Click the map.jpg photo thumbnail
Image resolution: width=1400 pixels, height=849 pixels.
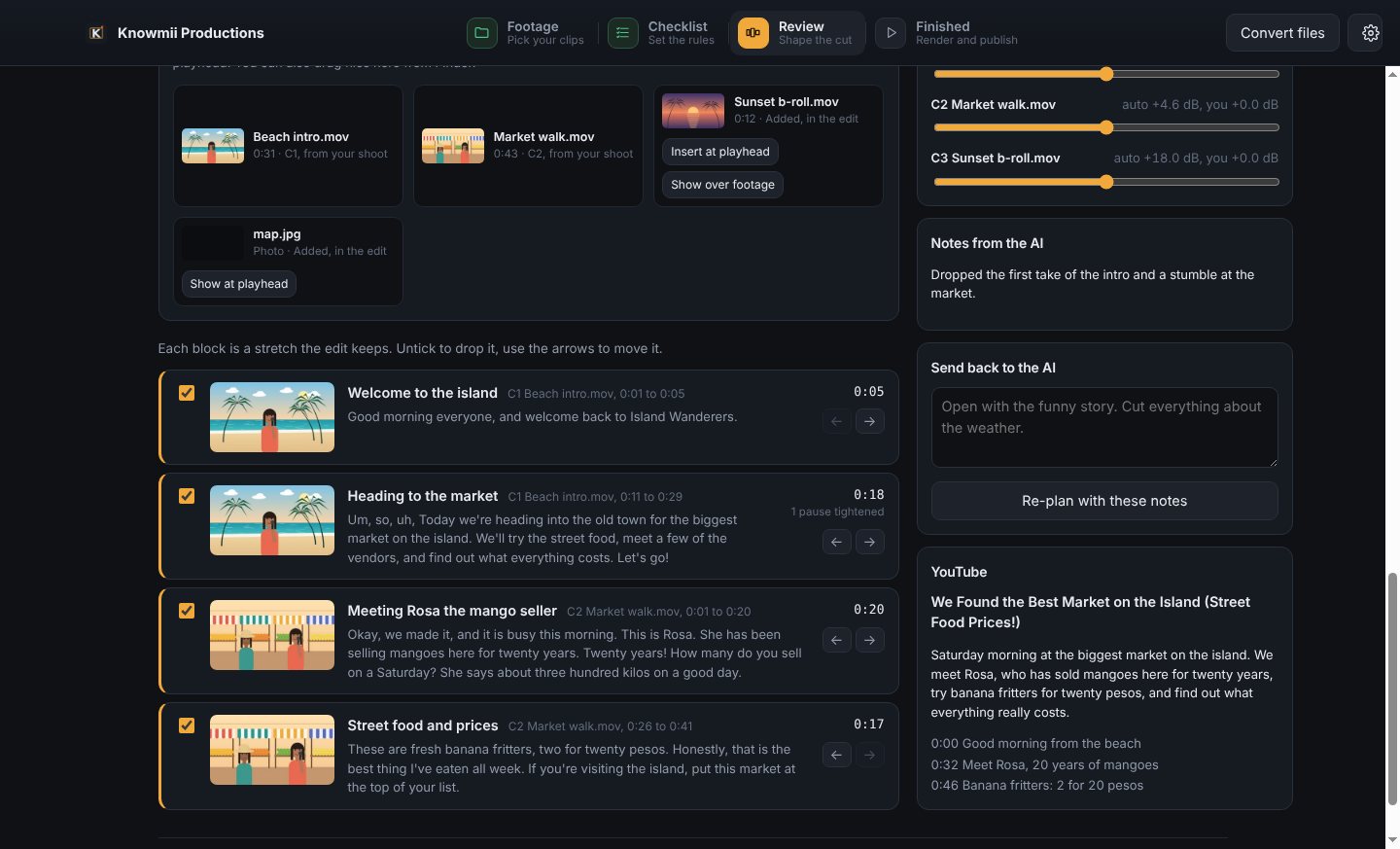[x=213, y=243]
